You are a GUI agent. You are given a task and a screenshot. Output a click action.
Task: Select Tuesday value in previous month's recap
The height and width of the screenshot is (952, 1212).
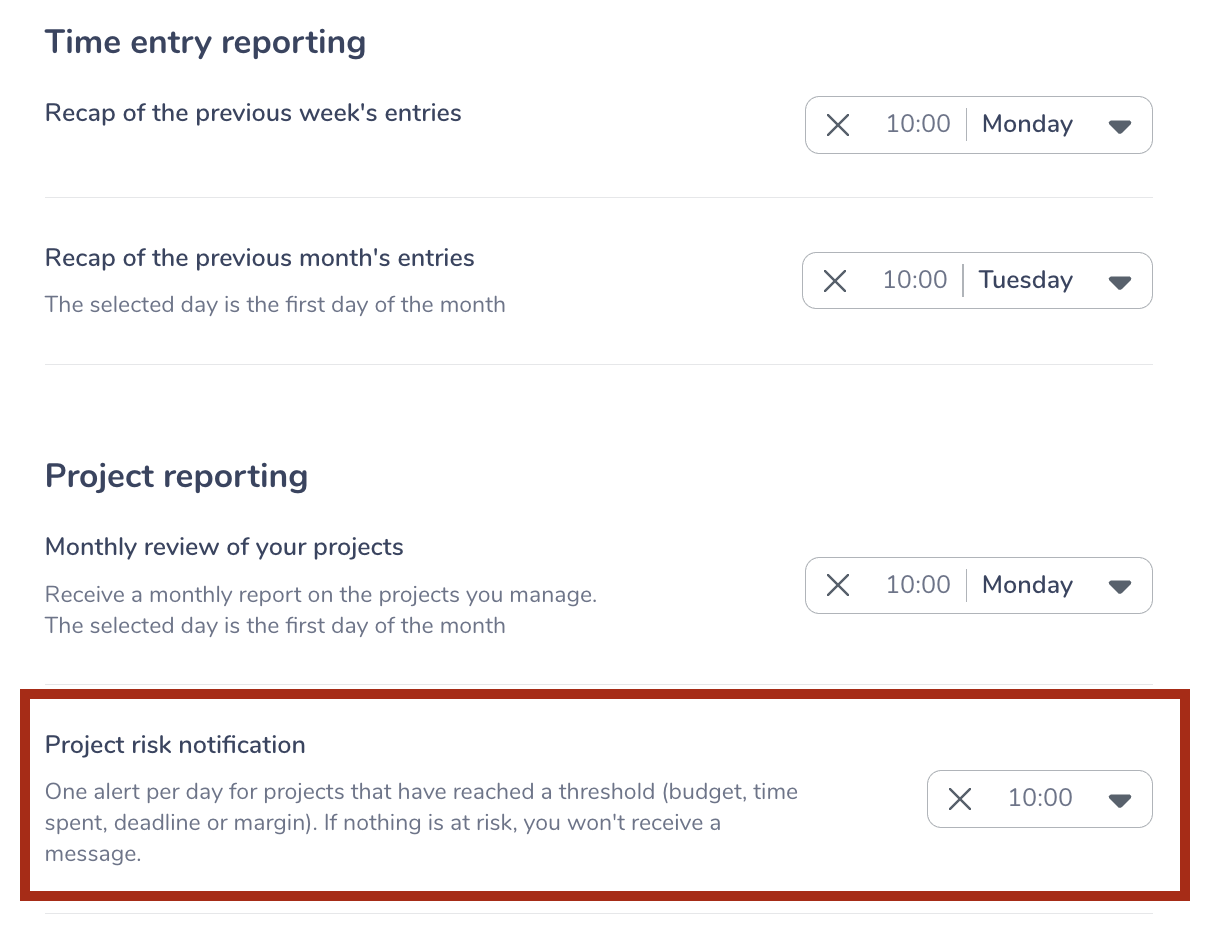click(x=1025, y=280)
